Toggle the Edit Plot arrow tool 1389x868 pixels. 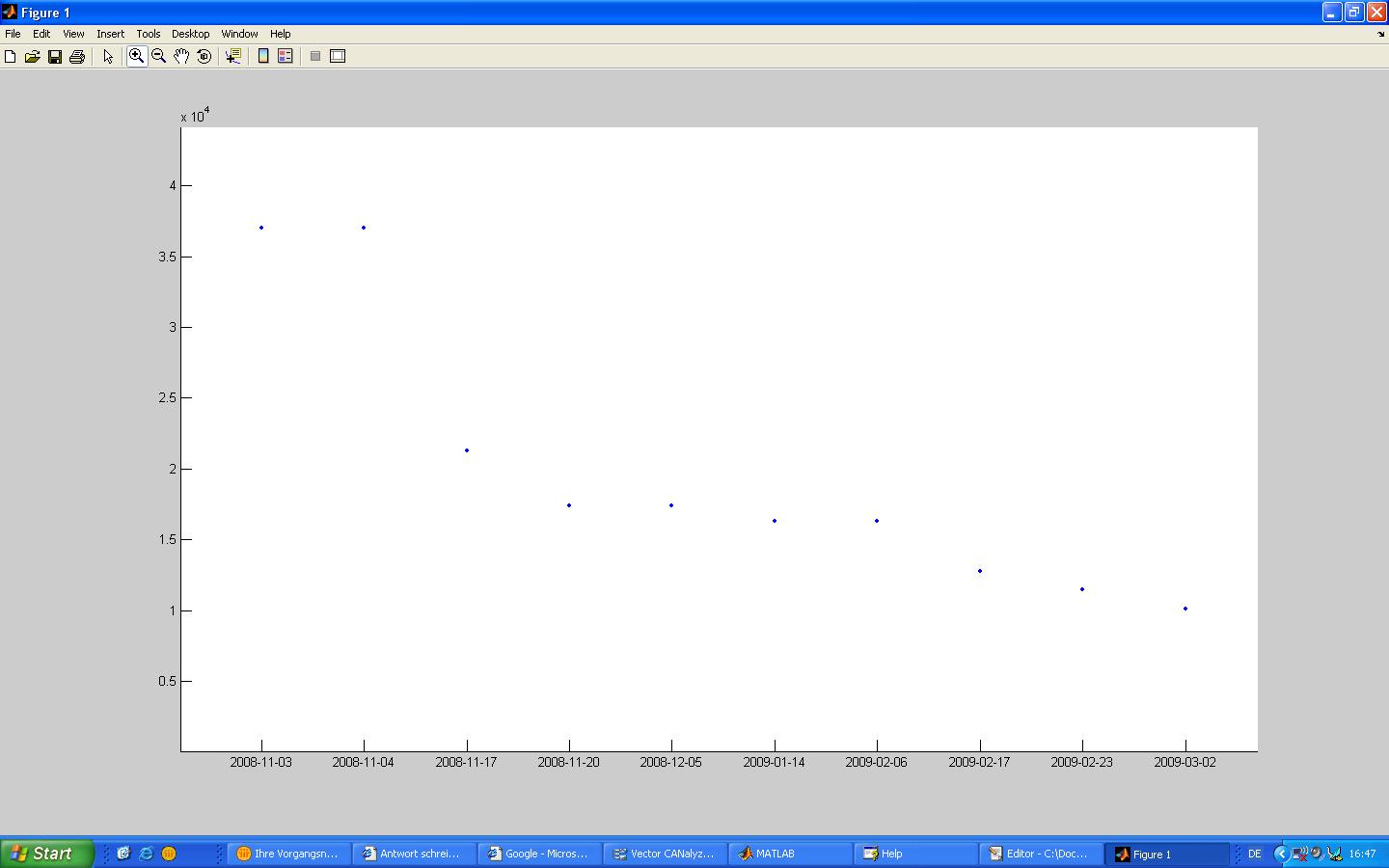[108, 57]
